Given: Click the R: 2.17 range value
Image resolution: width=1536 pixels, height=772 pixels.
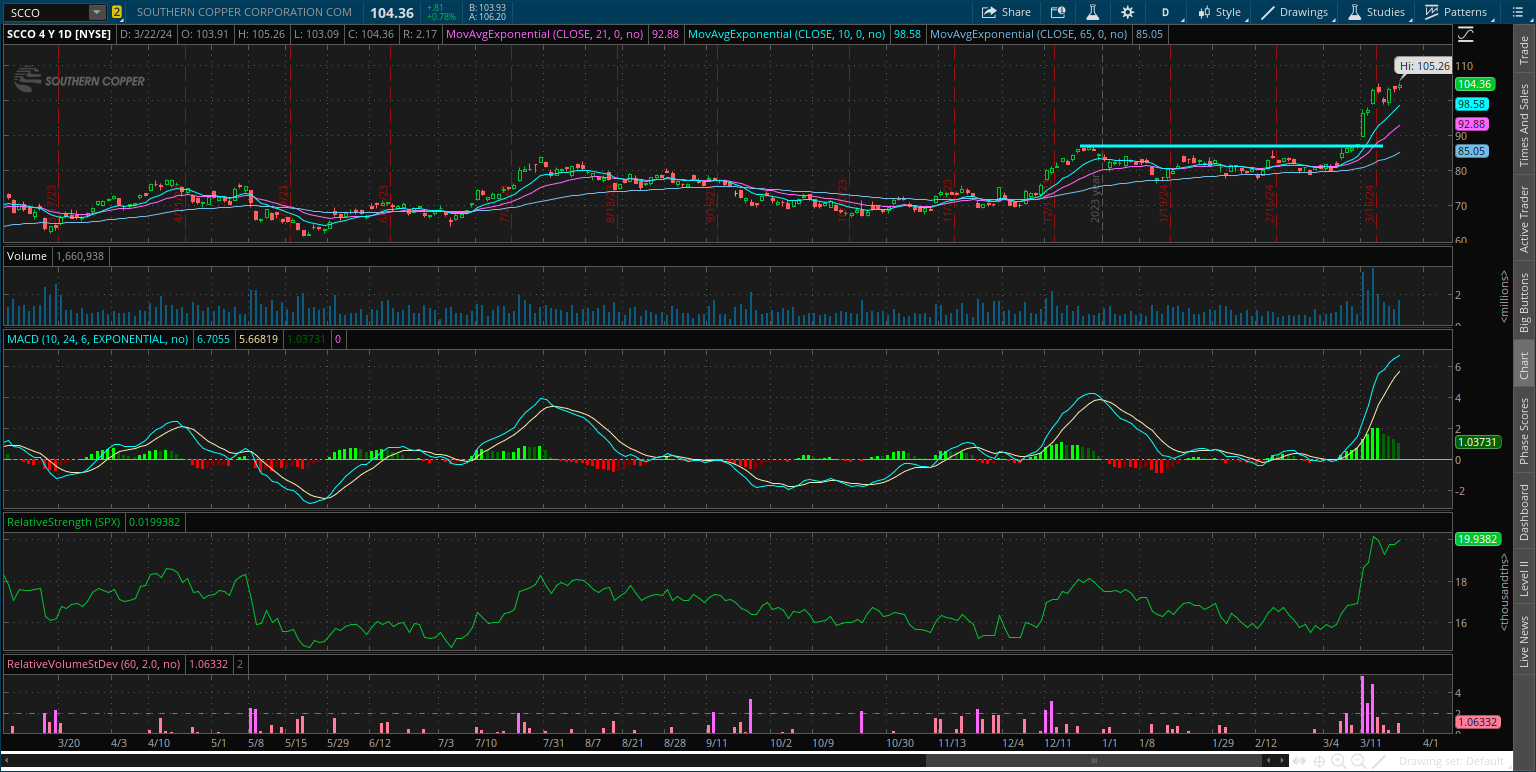Looking at the screenshot, I should [418, 34].
